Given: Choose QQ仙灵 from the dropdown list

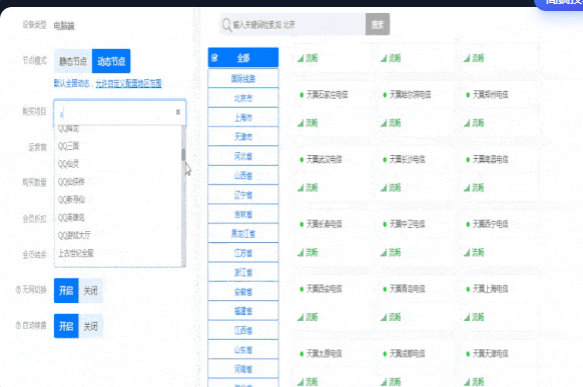Looking at the screenshot, I should coord(118,164).
